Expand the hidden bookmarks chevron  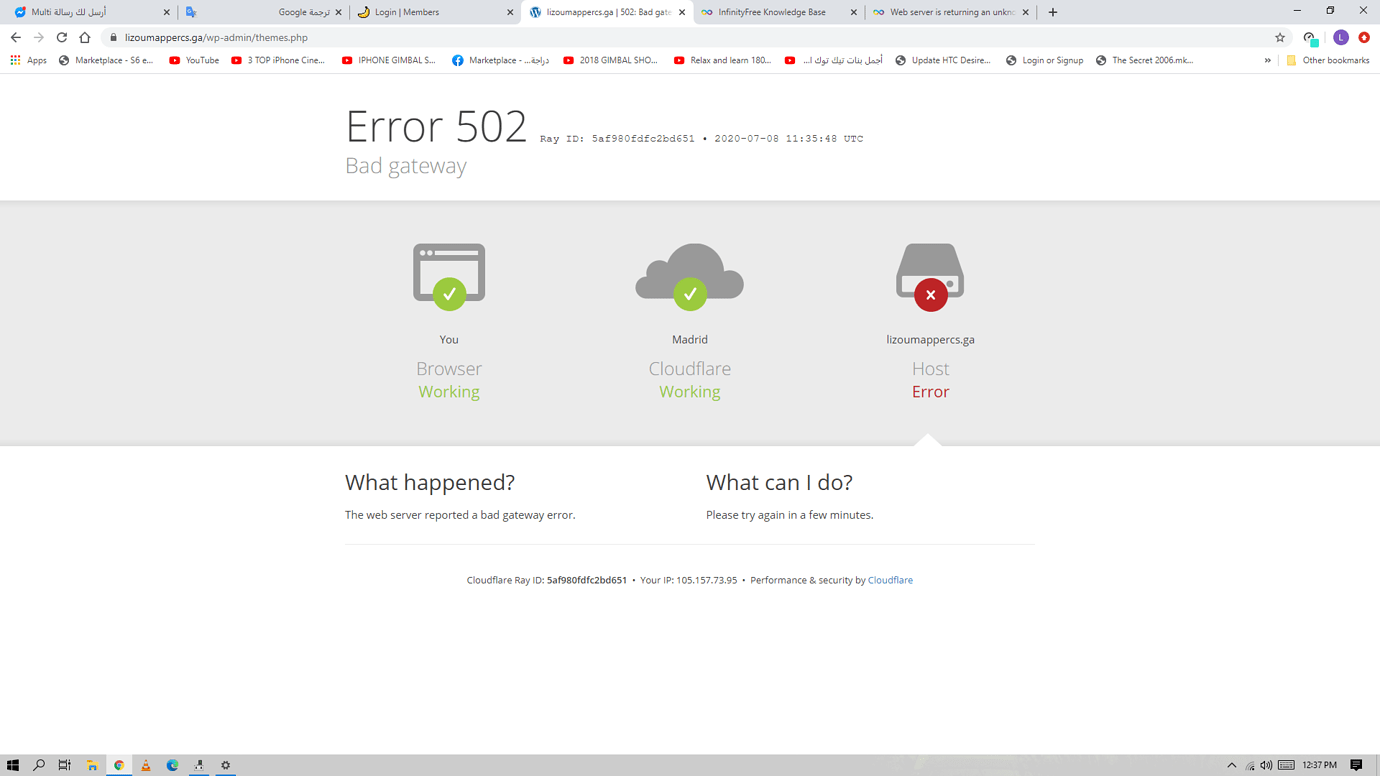1268,60
